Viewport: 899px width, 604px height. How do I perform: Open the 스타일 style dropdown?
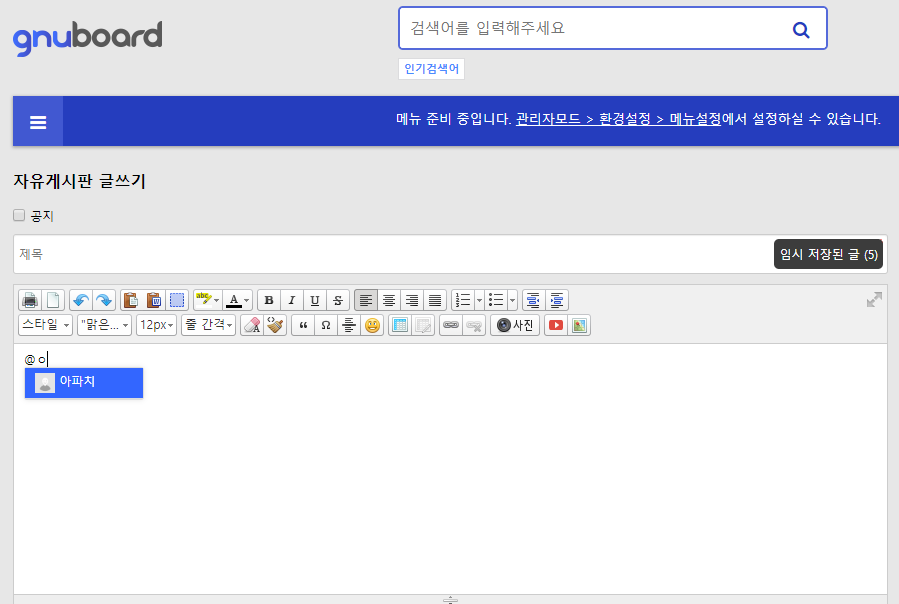pyautogui.click(x=46, y=325)
